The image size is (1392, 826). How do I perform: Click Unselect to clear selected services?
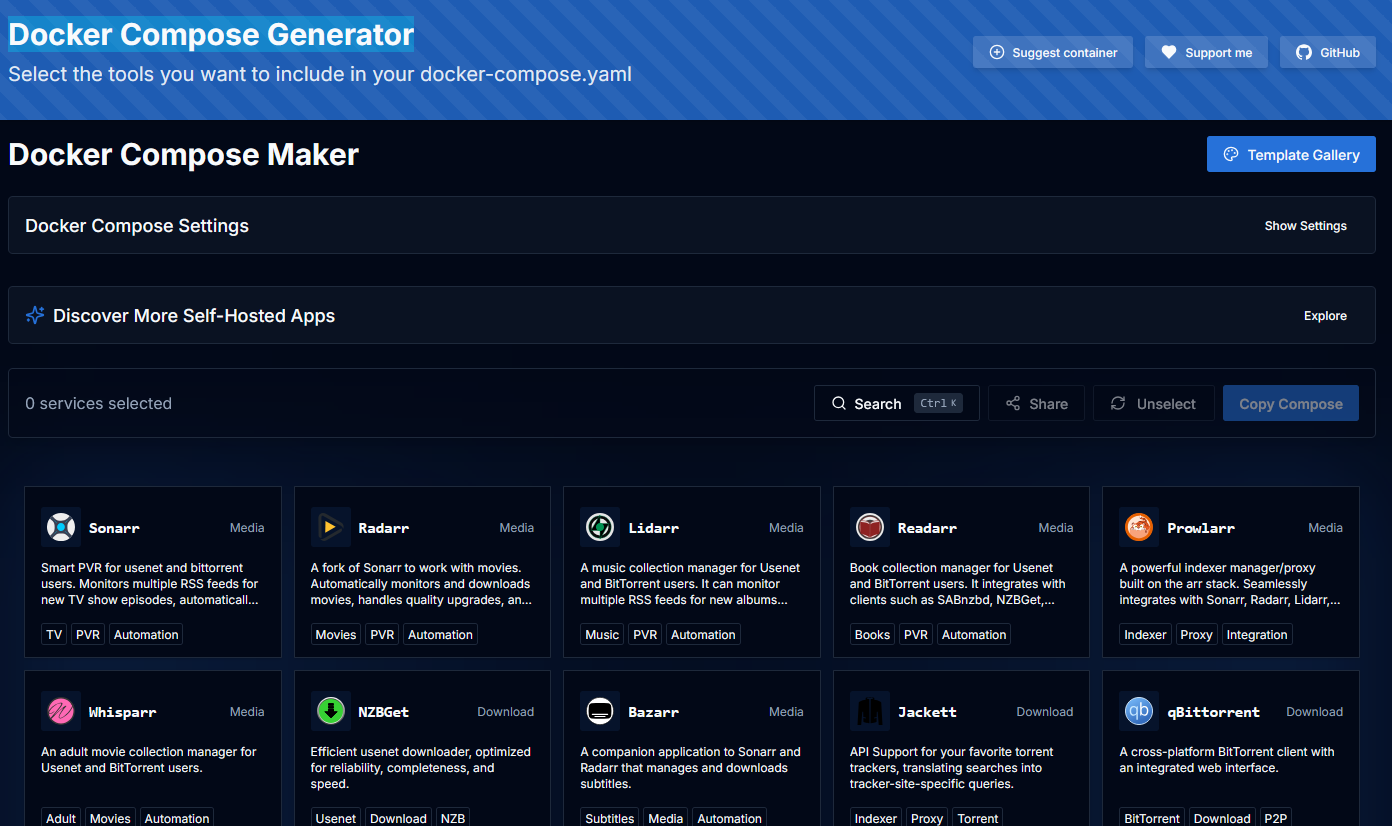pos(1153,404)
